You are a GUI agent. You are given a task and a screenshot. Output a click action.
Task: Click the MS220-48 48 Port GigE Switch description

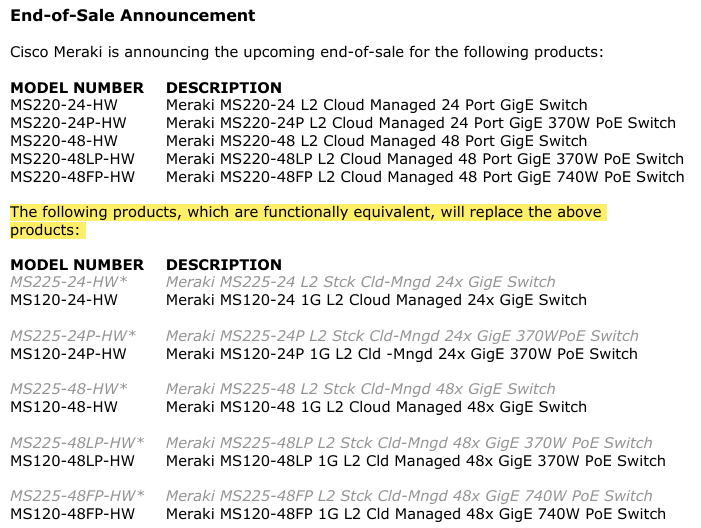376,141
